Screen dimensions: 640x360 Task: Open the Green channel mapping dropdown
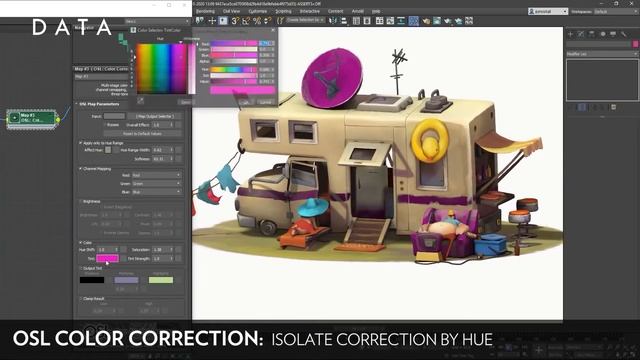(156, 184)
